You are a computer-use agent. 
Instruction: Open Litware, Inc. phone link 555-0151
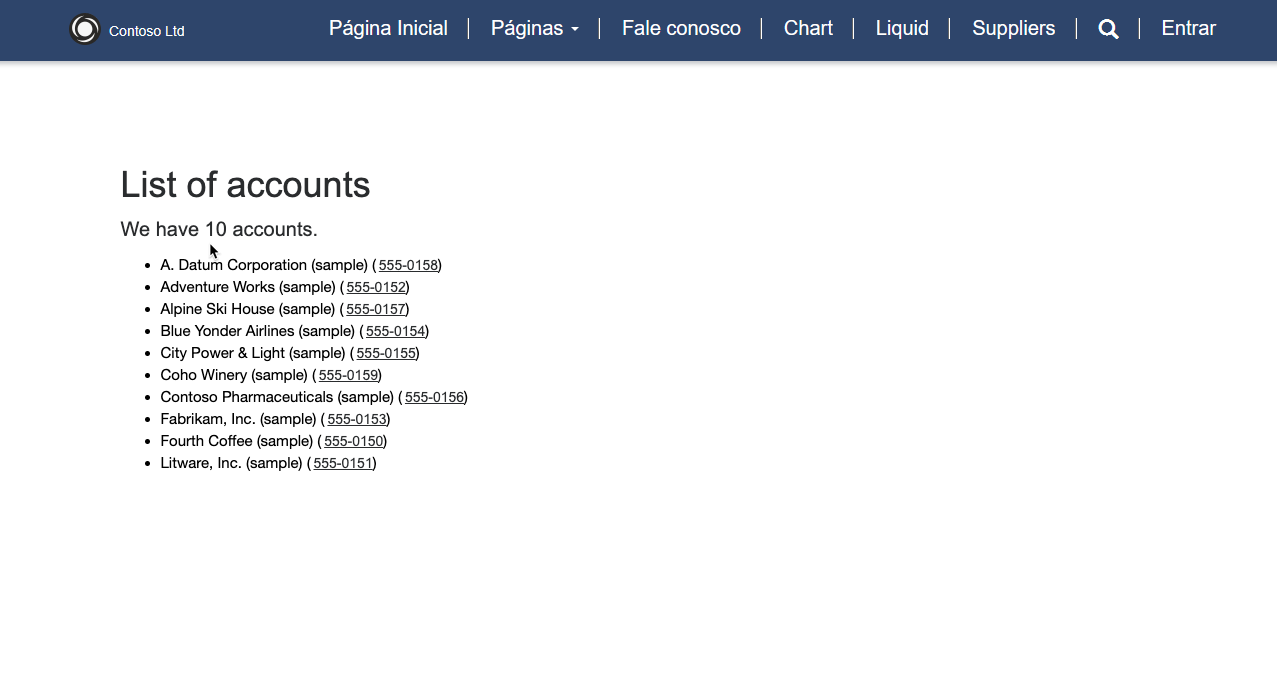(343, 463)
